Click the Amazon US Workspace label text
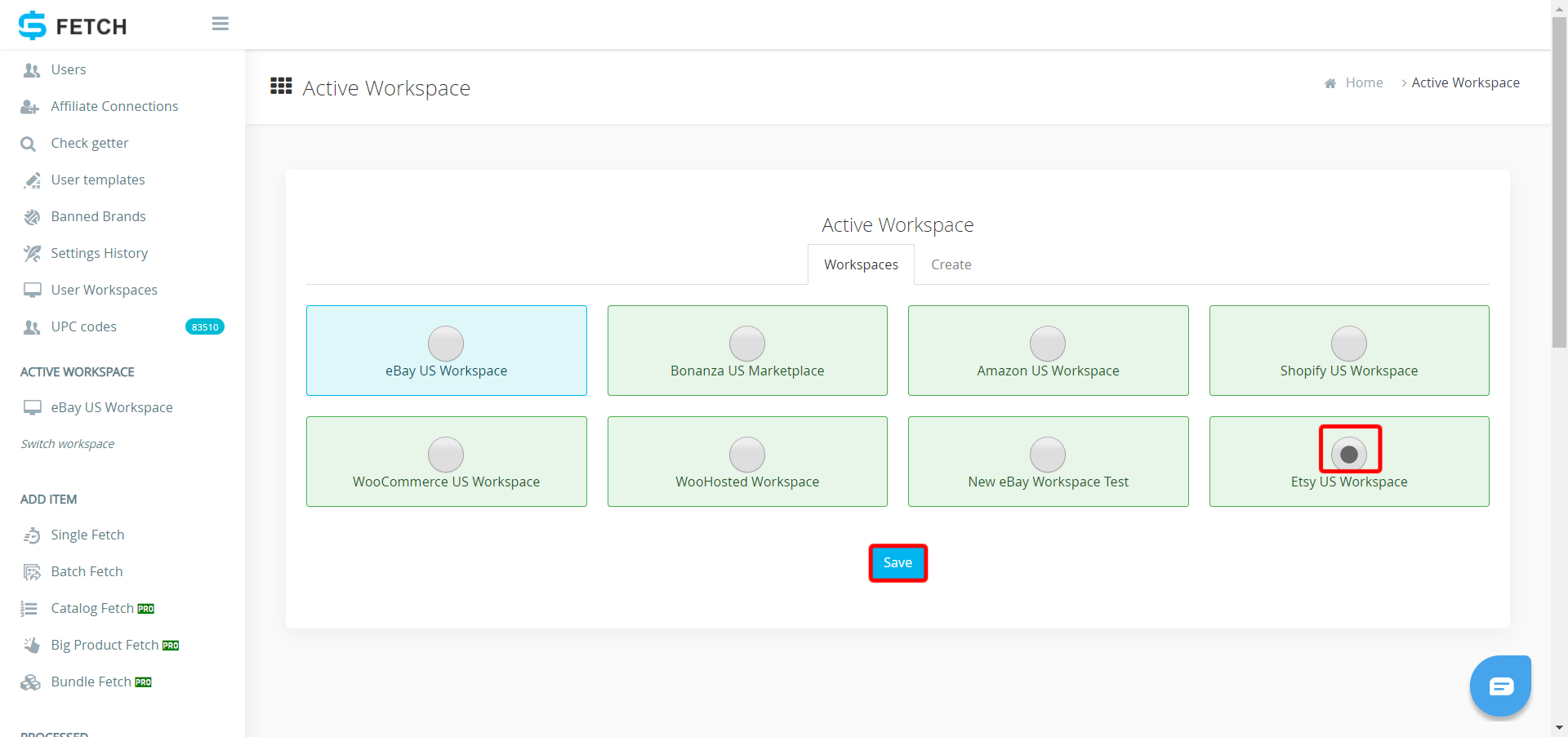The image size is (1568, 737). tap(1048, 371)
